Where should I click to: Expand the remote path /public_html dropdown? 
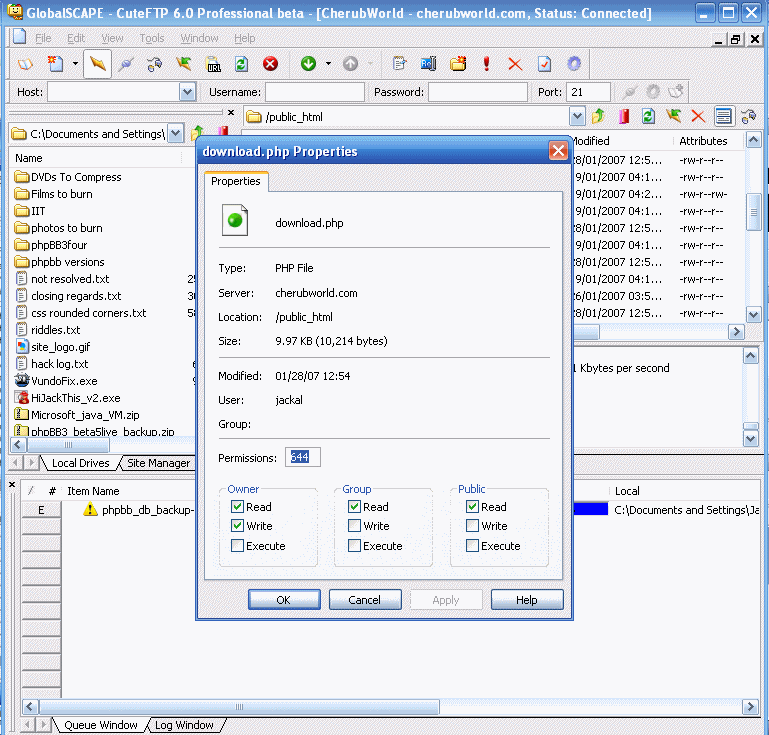tap(577, 117)
